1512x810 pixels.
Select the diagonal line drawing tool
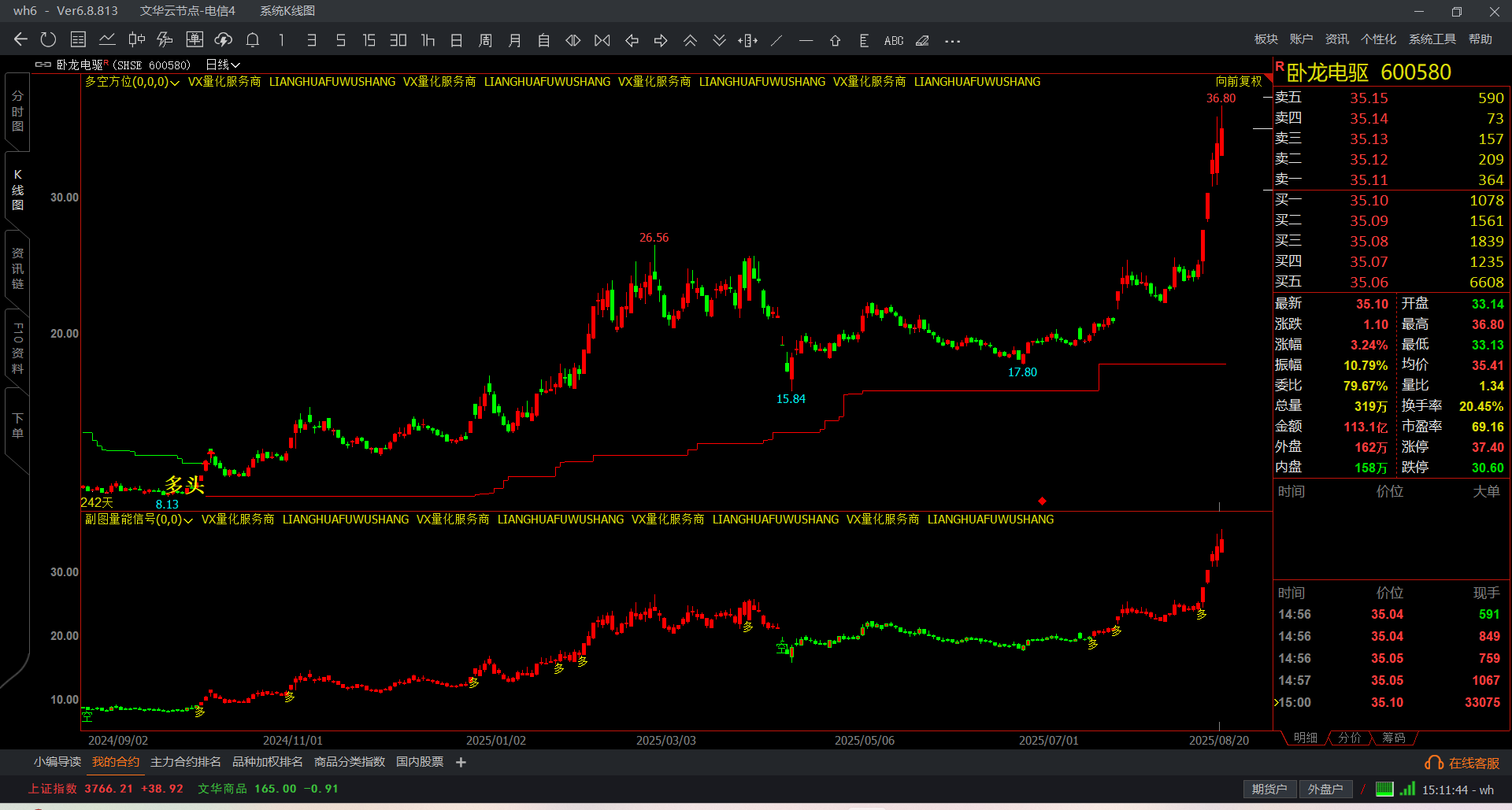(x=776, y=40)
